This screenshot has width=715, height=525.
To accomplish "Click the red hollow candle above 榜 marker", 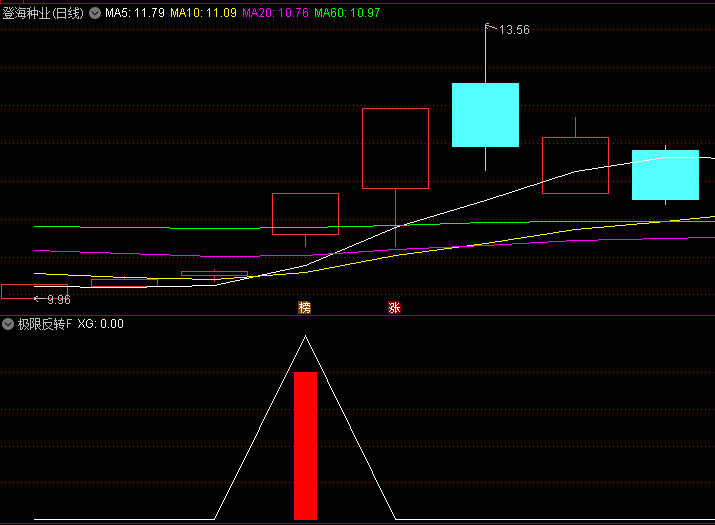I will [305, 214].
